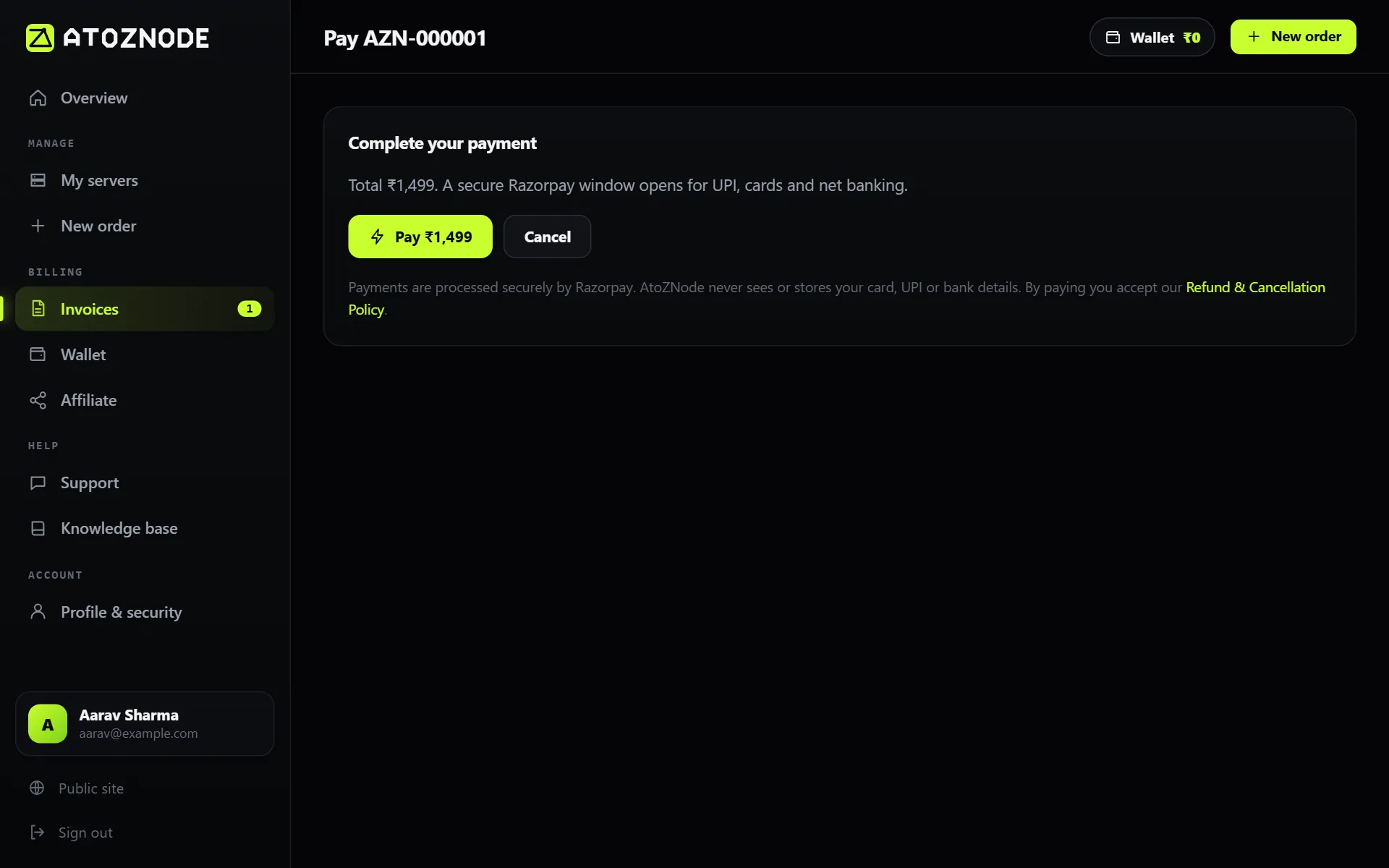The height and width of the screenshot is (868, 1389).
Task: Click the Profile & security person icon
Action: click(38, 612)
